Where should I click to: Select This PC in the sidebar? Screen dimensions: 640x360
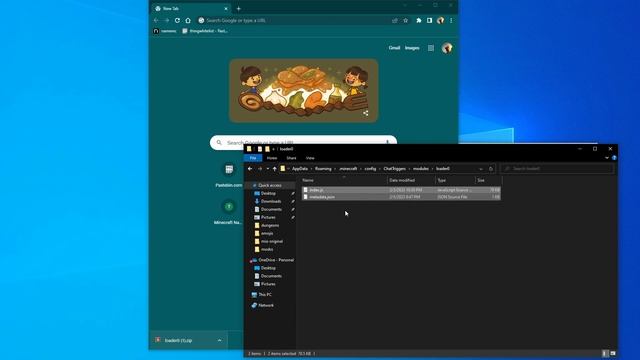coord(265,295)
